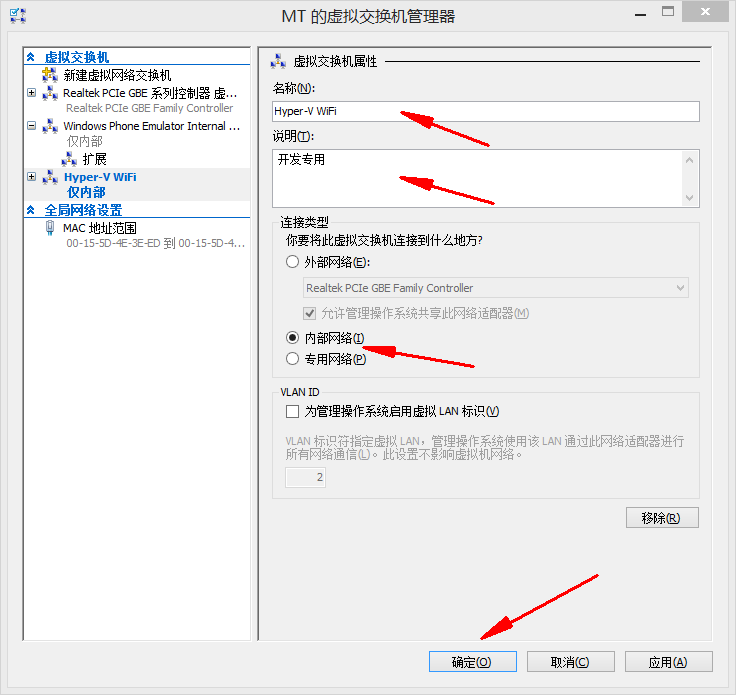The image size is (736, 695).
Task: Minimize the virtual switch manager window
Action: pos(640,15)
